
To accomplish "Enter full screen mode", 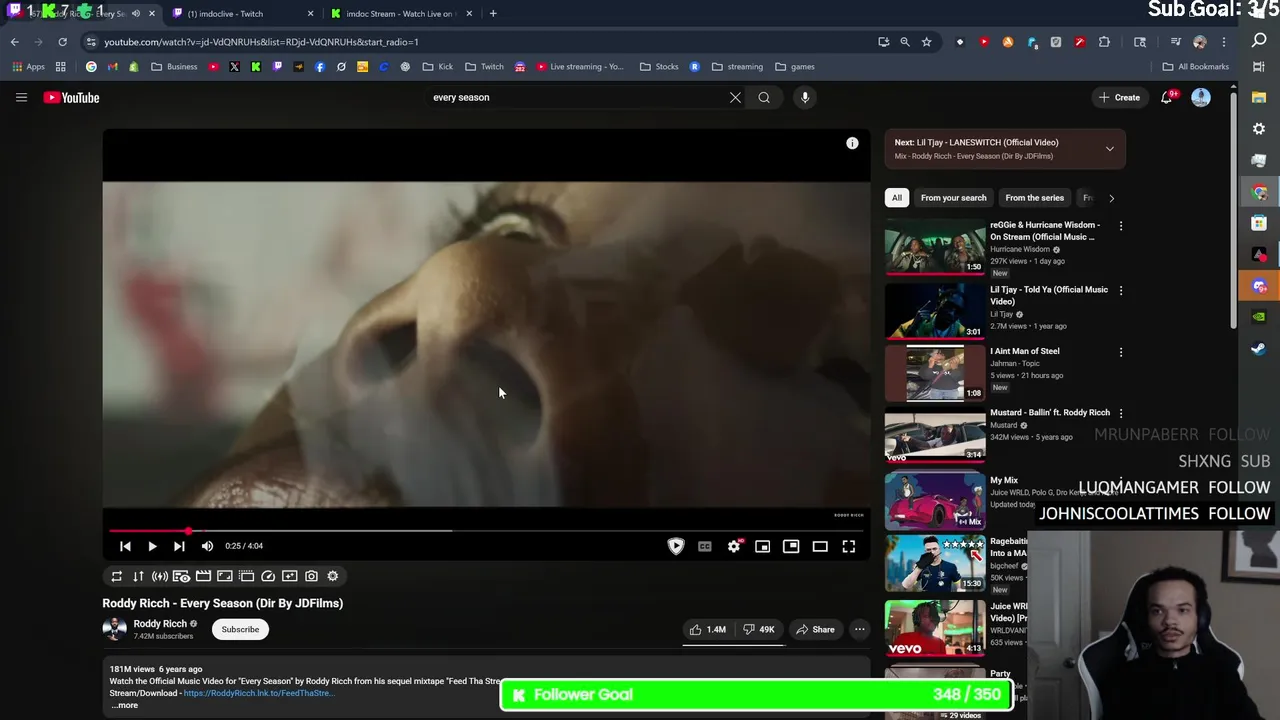I will click(848, 546).
